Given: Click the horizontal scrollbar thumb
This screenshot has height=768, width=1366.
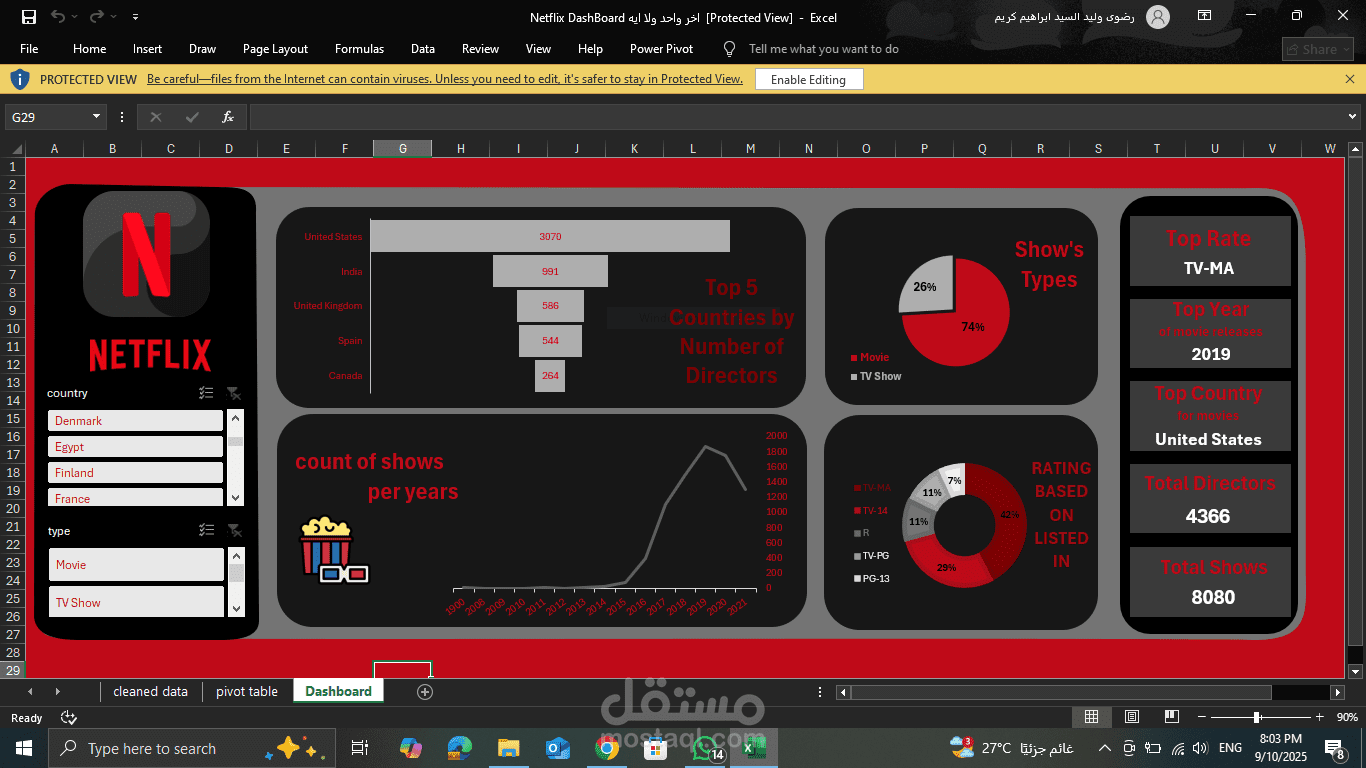Looking at the screenshot, I should coord(1061,692).
